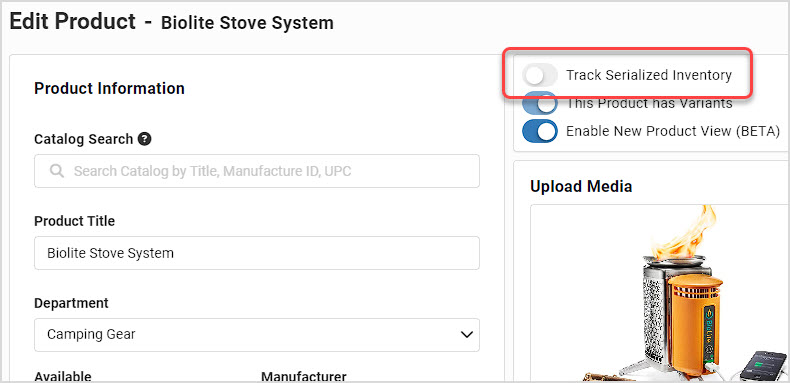The height and width of the screenshot is (383, 790).
Task: Click the Product Information heading
Action: pos(109,89)
